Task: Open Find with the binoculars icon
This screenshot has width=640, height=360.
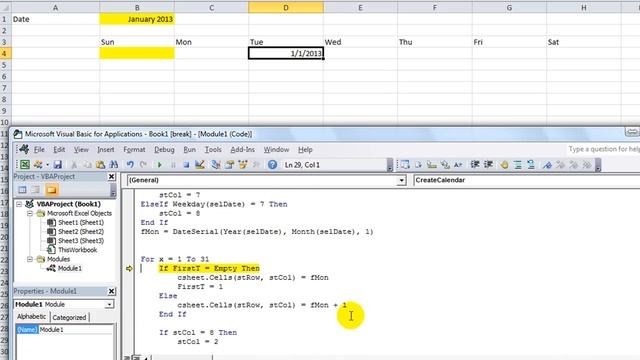Action: click(113, 164)
